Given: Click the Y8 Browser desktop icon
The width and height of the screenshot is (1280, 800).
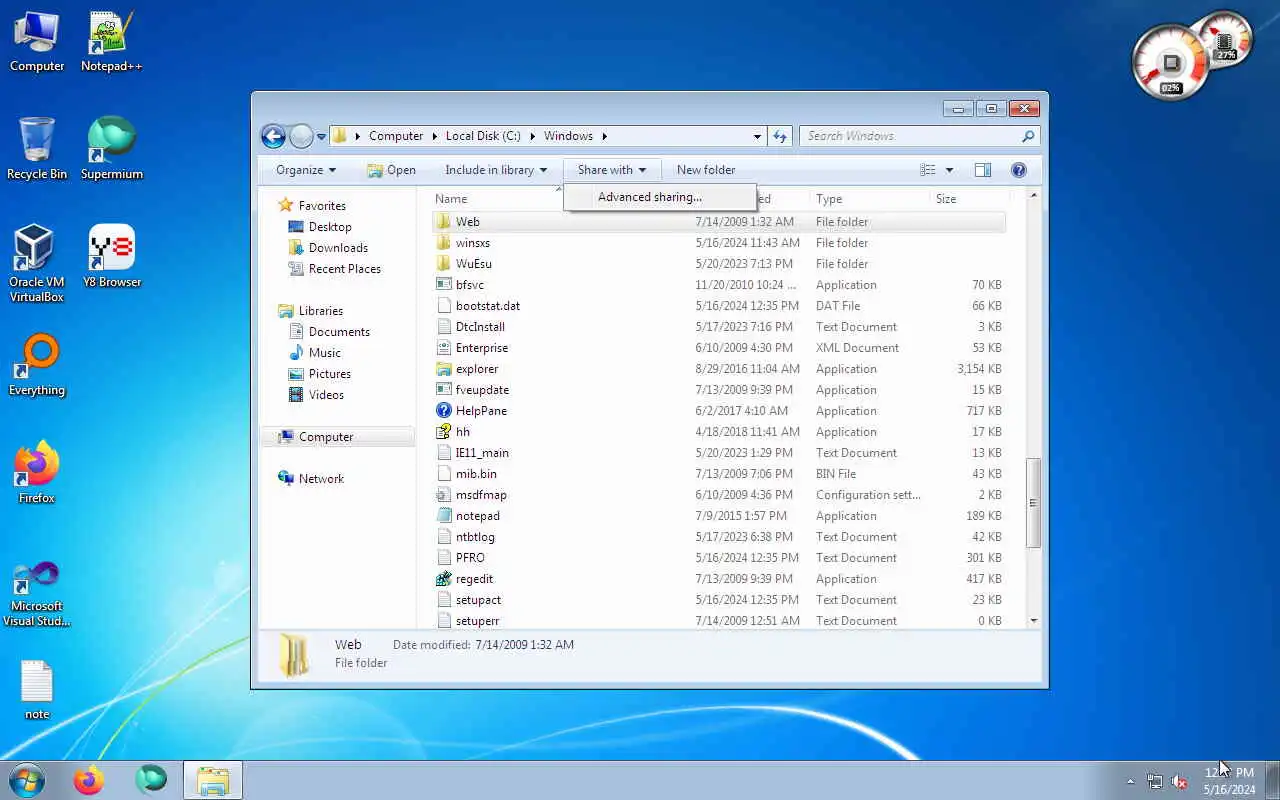Looking at the screenshot, I should click(111, 257).
